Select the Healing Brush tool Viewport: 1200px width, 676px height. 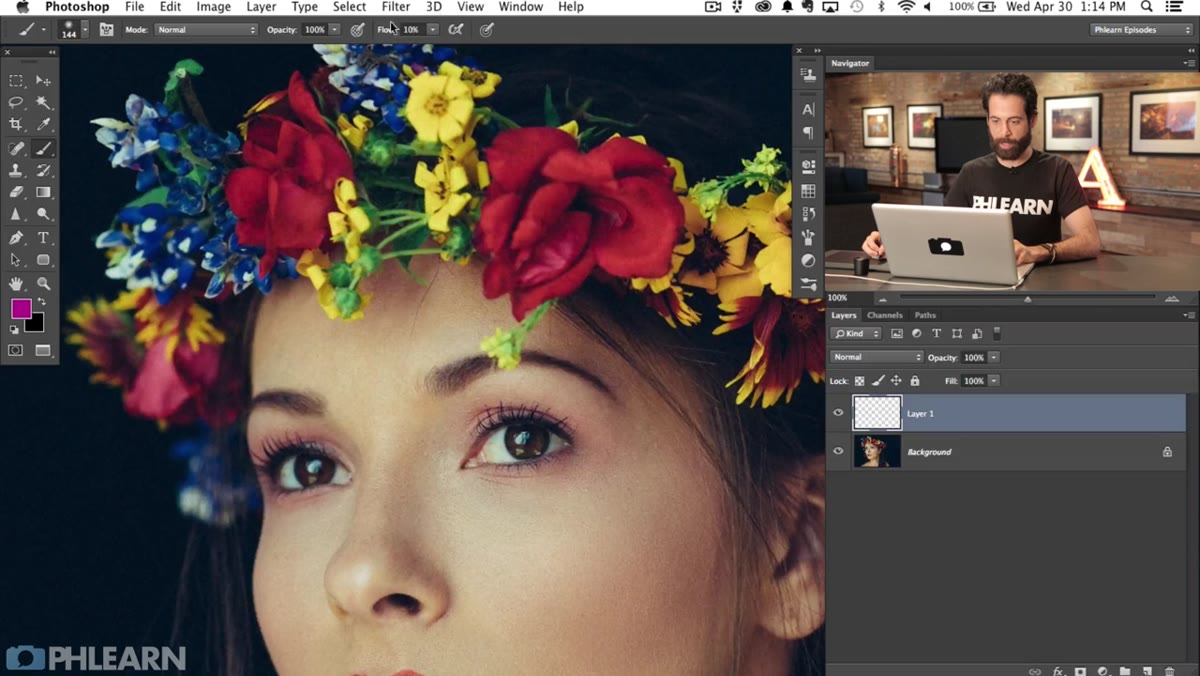point(16,148)
